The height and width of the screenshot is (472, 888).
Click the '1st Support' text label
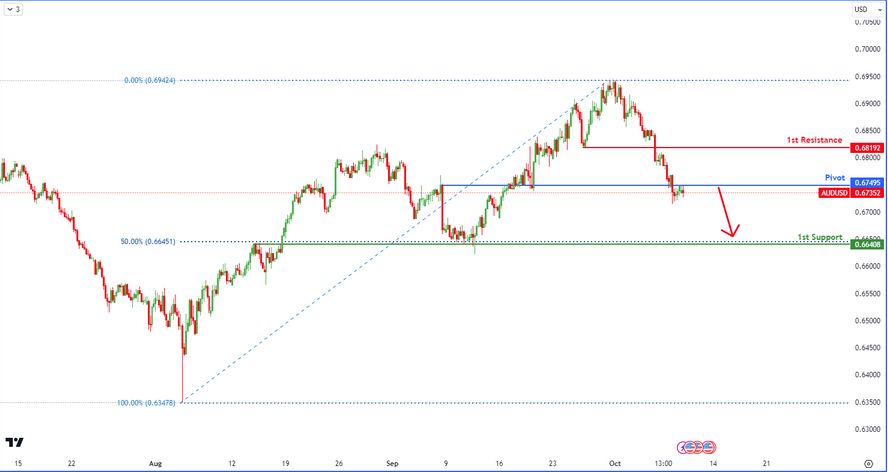(820, 237)
